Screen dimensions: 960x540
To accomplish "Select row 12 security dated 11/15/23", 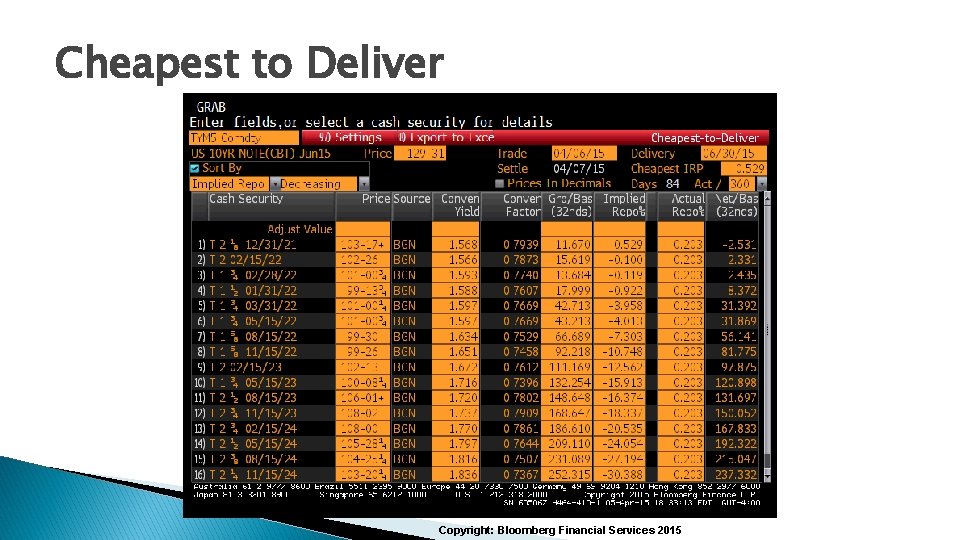I will tap(253, 413).
